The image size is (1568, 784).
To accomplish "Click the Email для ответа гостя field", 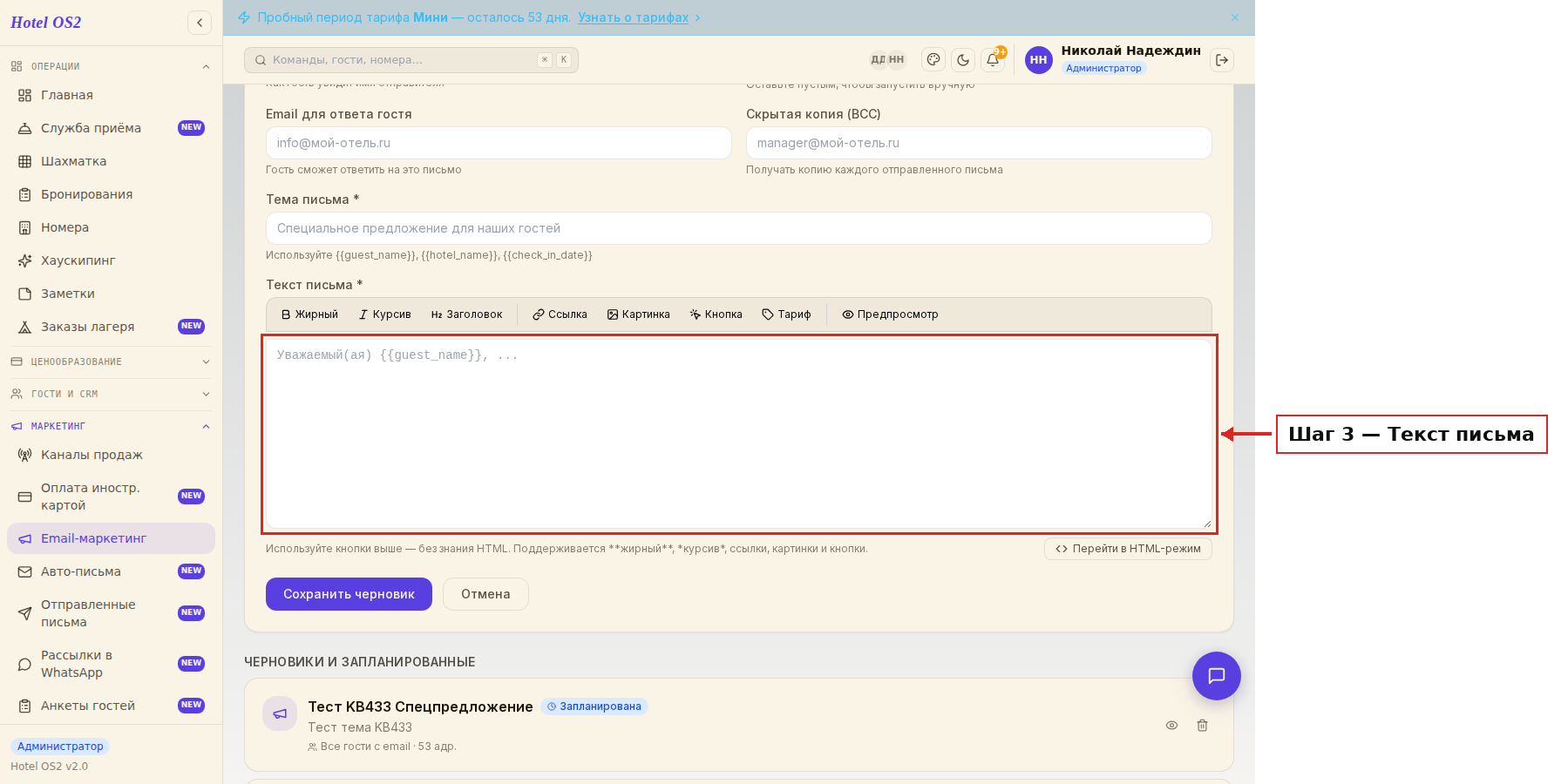I will click(499, 143).
